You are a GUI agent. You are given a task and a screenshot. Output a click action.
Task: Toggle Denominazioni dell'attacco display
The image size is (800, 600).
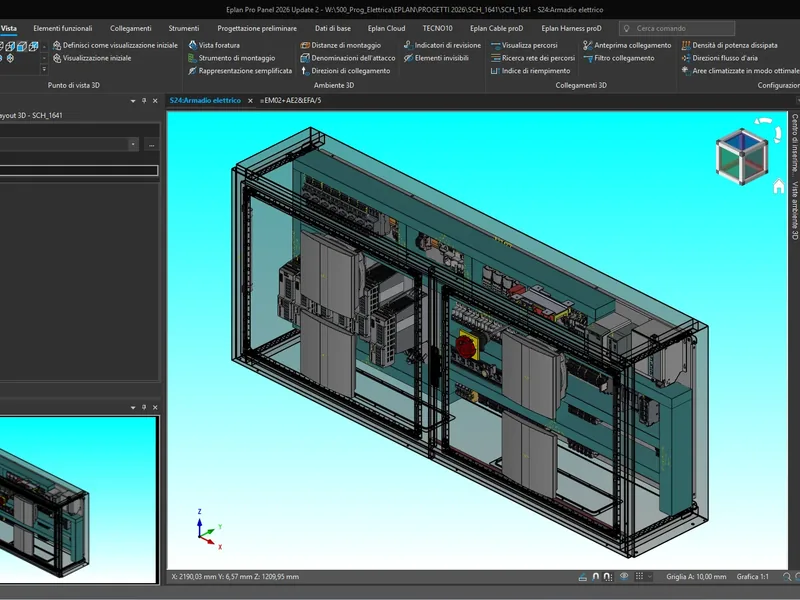[348, 58]
